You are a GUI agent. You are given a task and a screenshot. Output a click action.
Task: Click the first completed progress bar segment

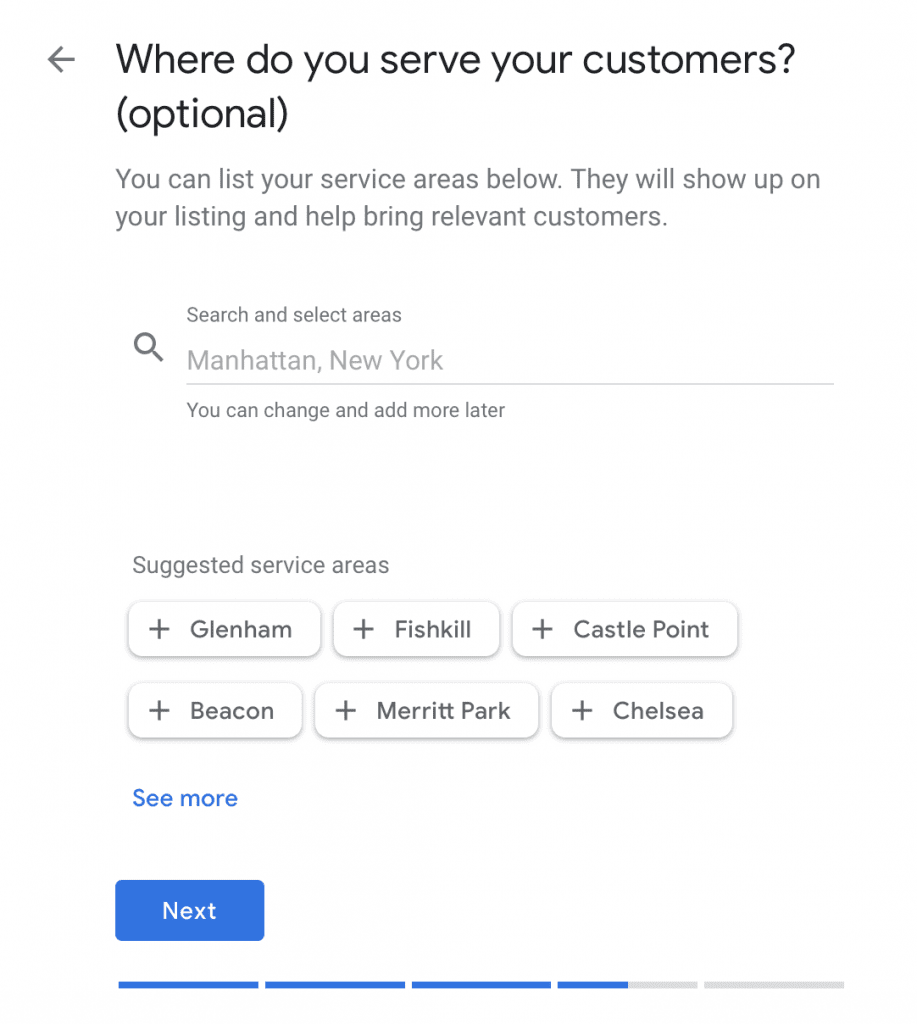coord(187,984)
